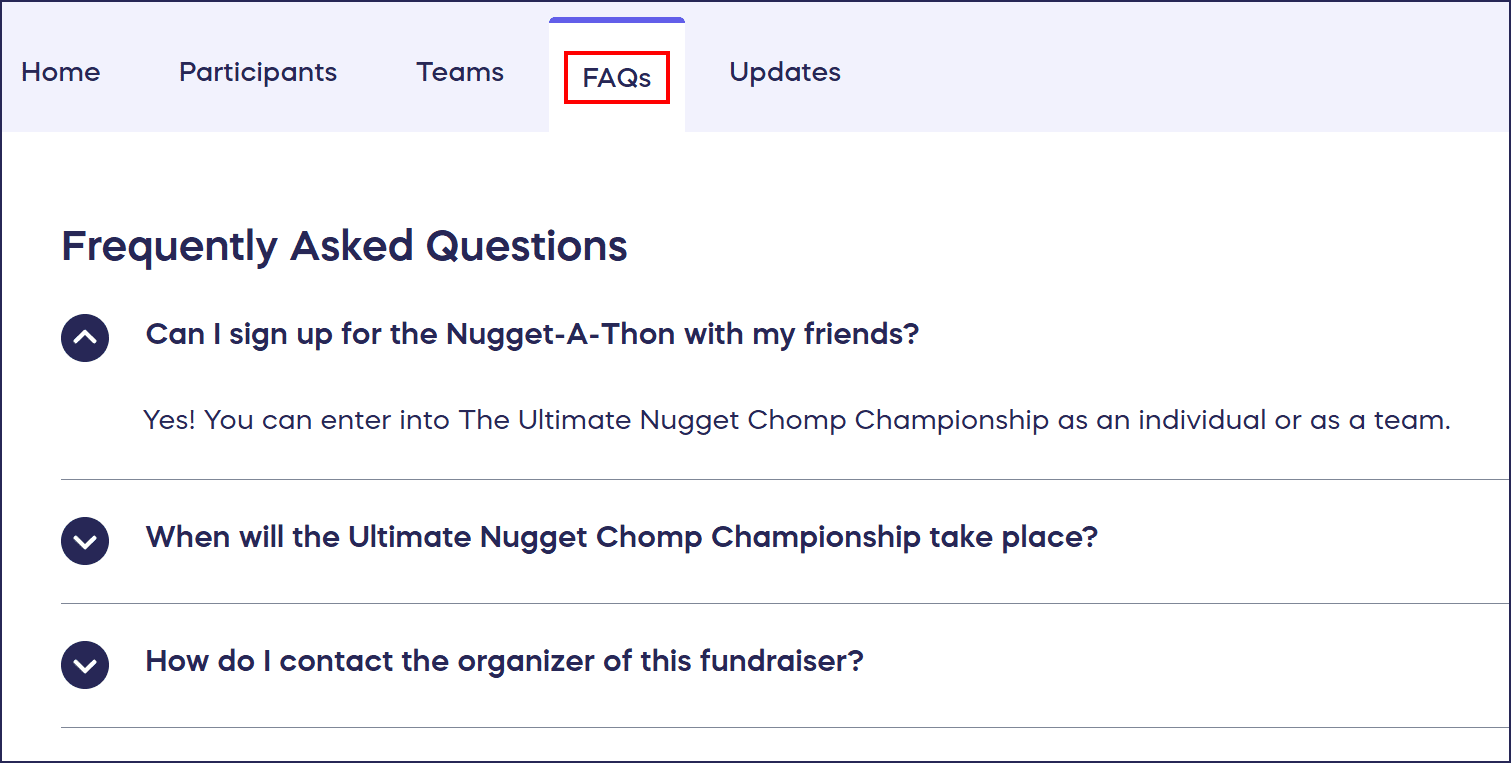Click "How do I contact the organizer" question text

(504, 661)
